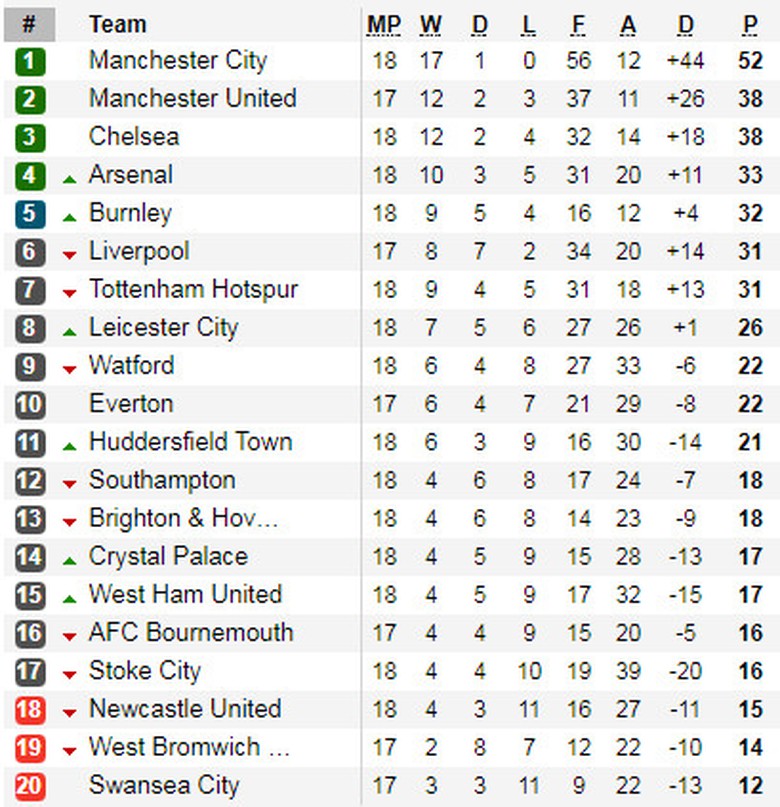Image resolution: width=780 pixels, height=807 pixels.
Task: Click the red down arrow beside Newcastle United
Action: point(69,713)
